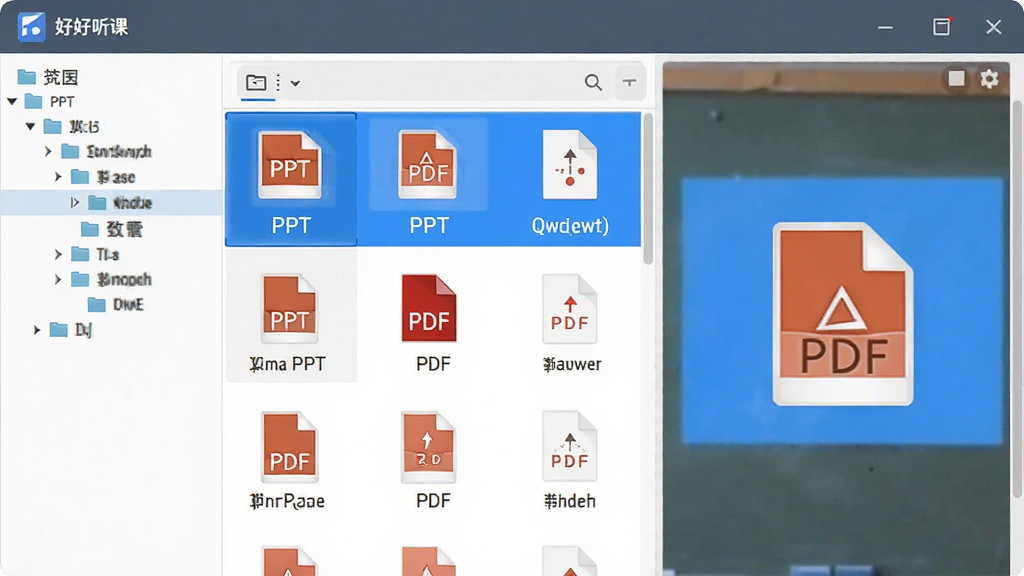Open the Qwdewt) file
Viewport: 1024px width, 576px height.
click(569, 165)
